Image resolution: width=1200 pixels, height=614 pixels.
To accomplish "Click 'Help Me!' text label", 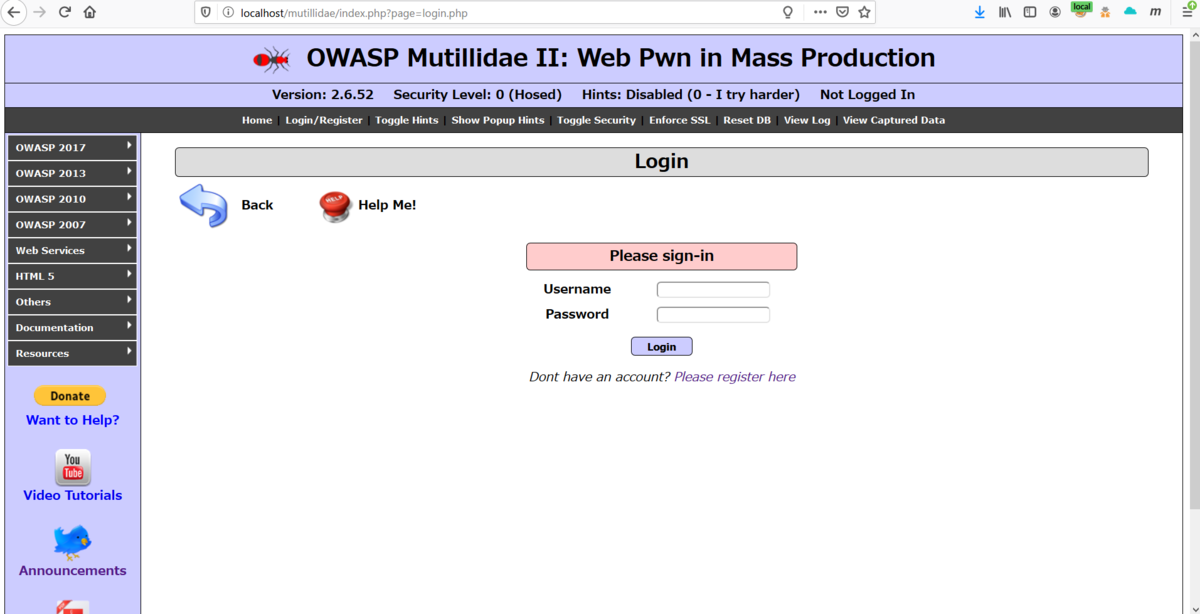I will point(387,205).
